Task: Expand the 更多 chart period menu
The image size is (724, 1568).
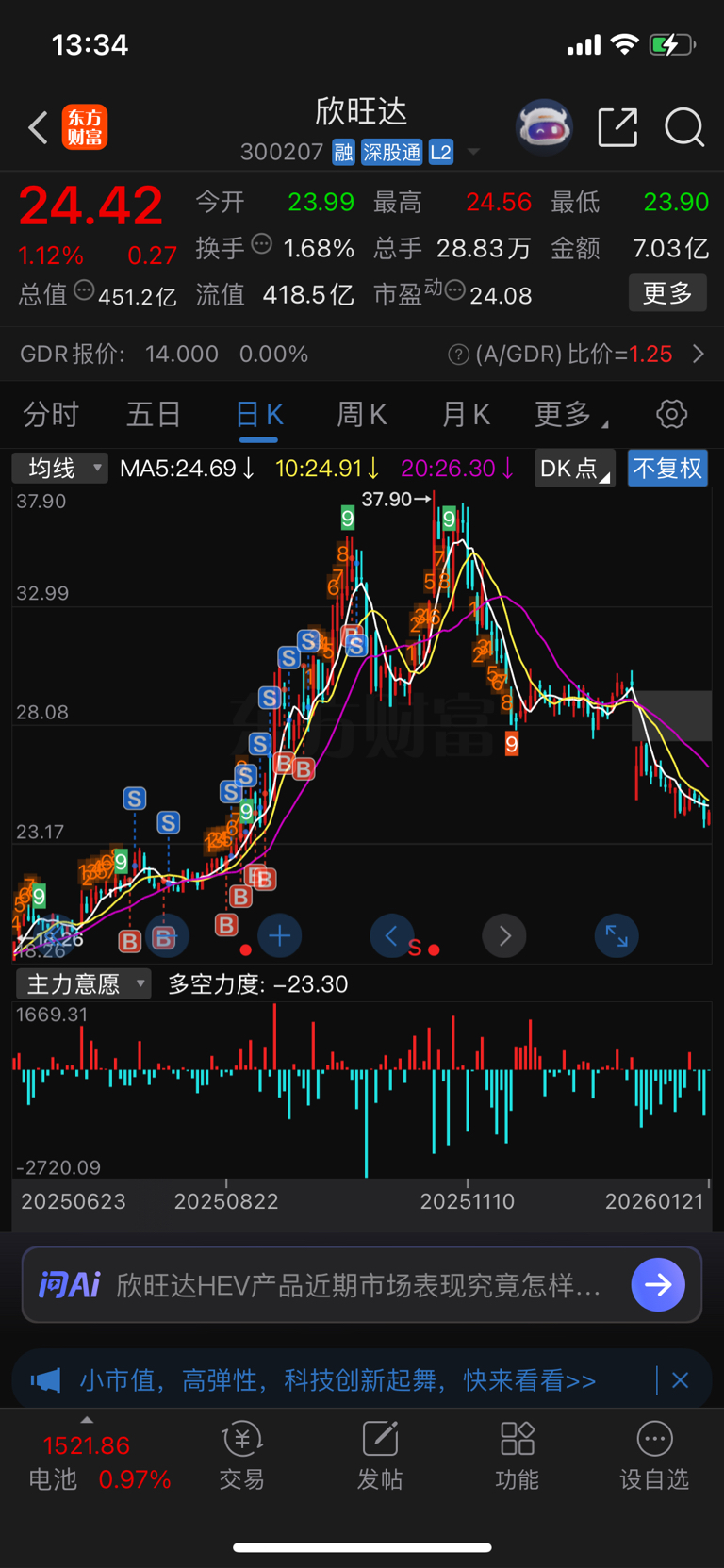Action: pos(570,414)
